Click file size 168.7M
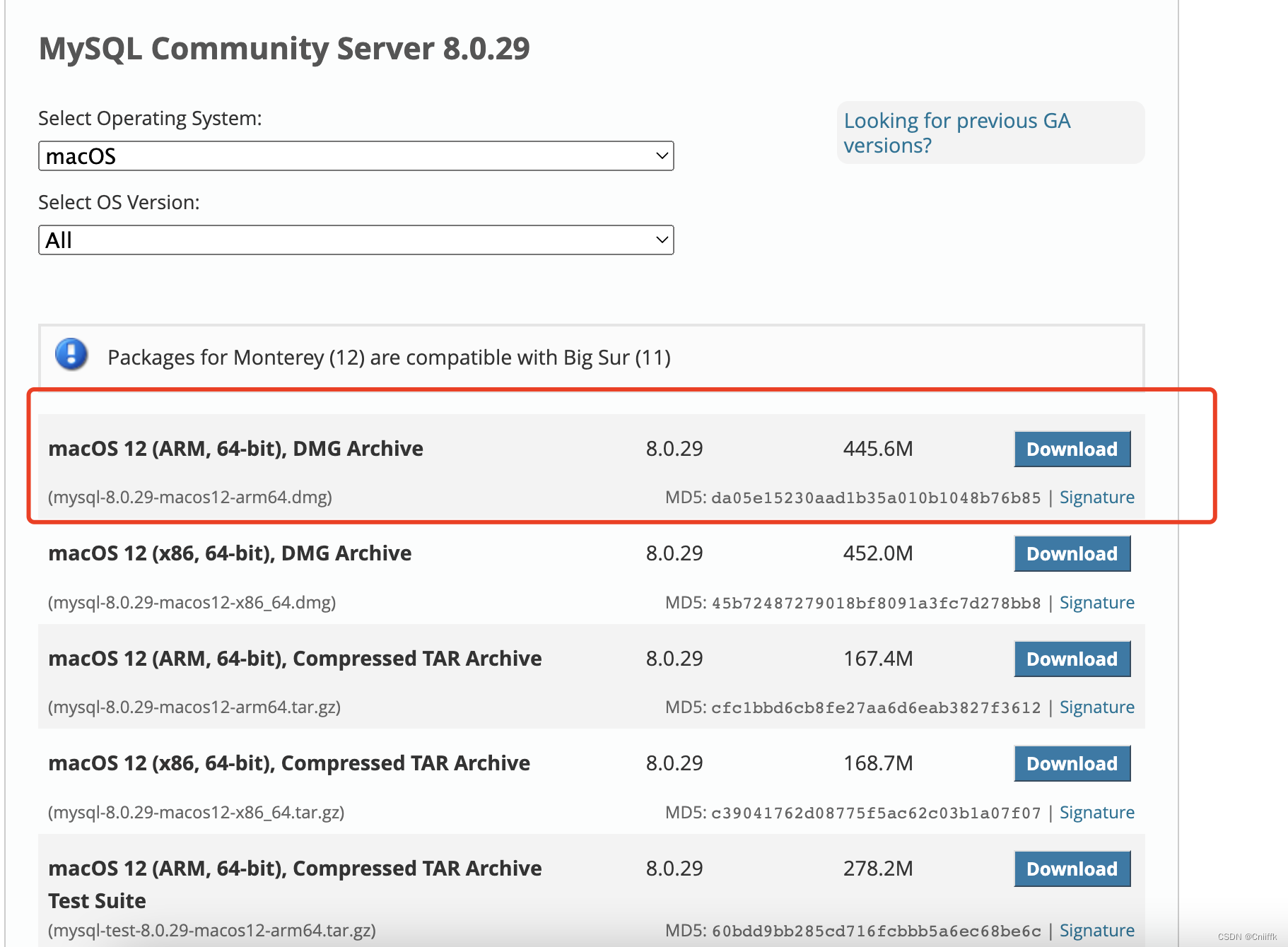Screen dimensions: 1288x947 (x=878, y=763)
